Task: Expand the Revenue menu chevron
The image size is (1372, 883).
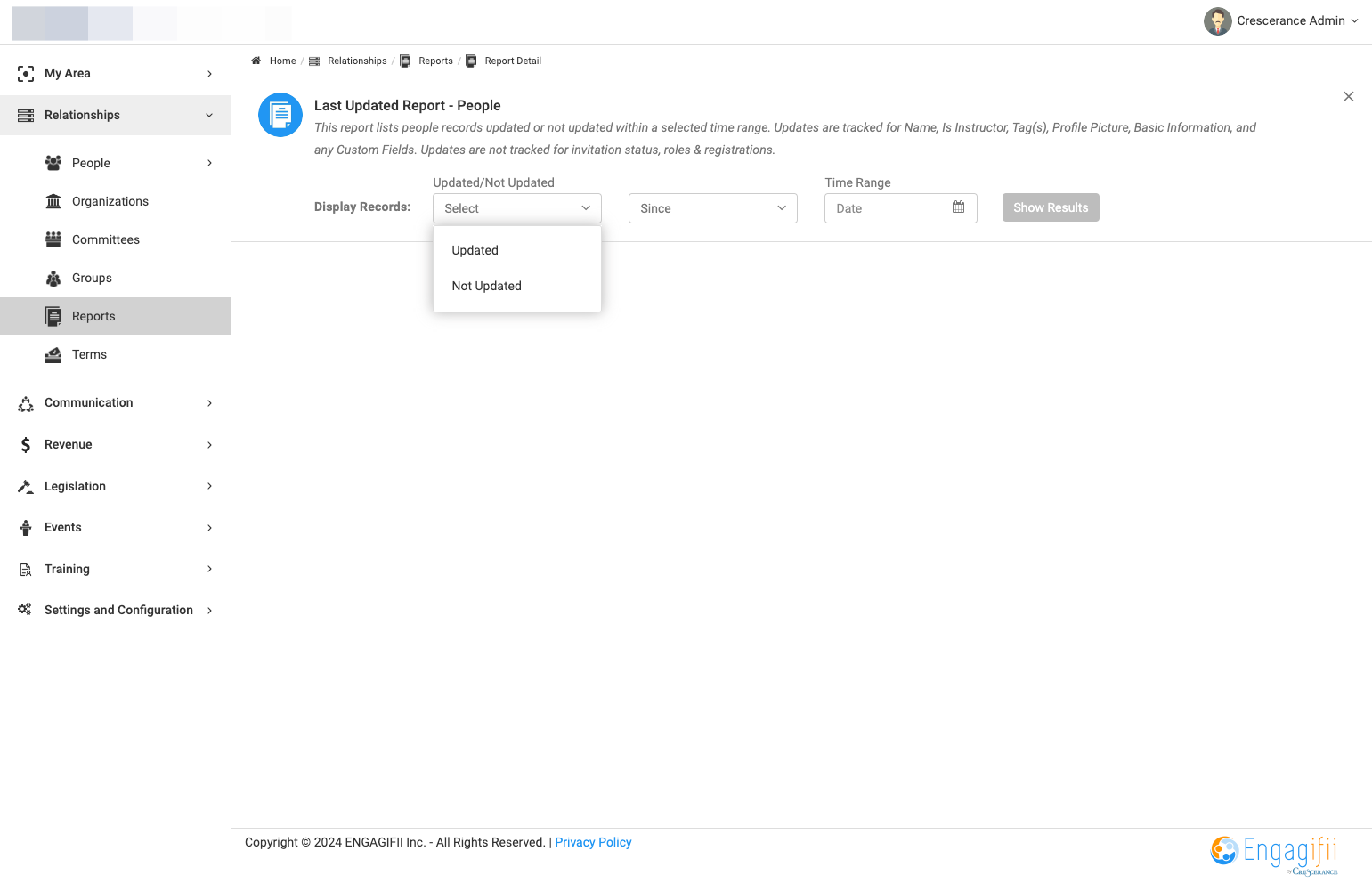Action: click(209, 445)
